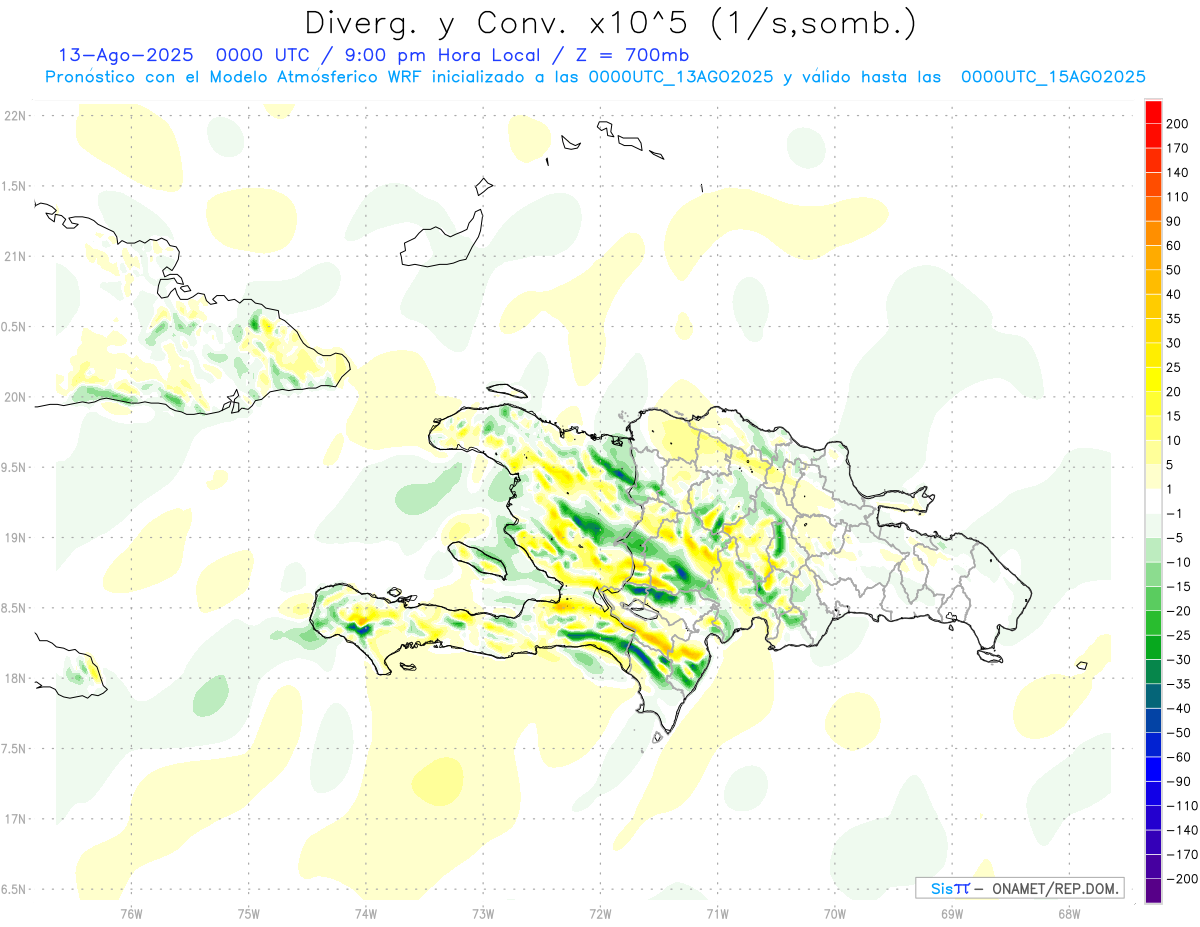Image resolution: width=1200 pixels, height=927 pixels.
Task: Click the "73W" longitude label
Action: [x=483, y=914]
